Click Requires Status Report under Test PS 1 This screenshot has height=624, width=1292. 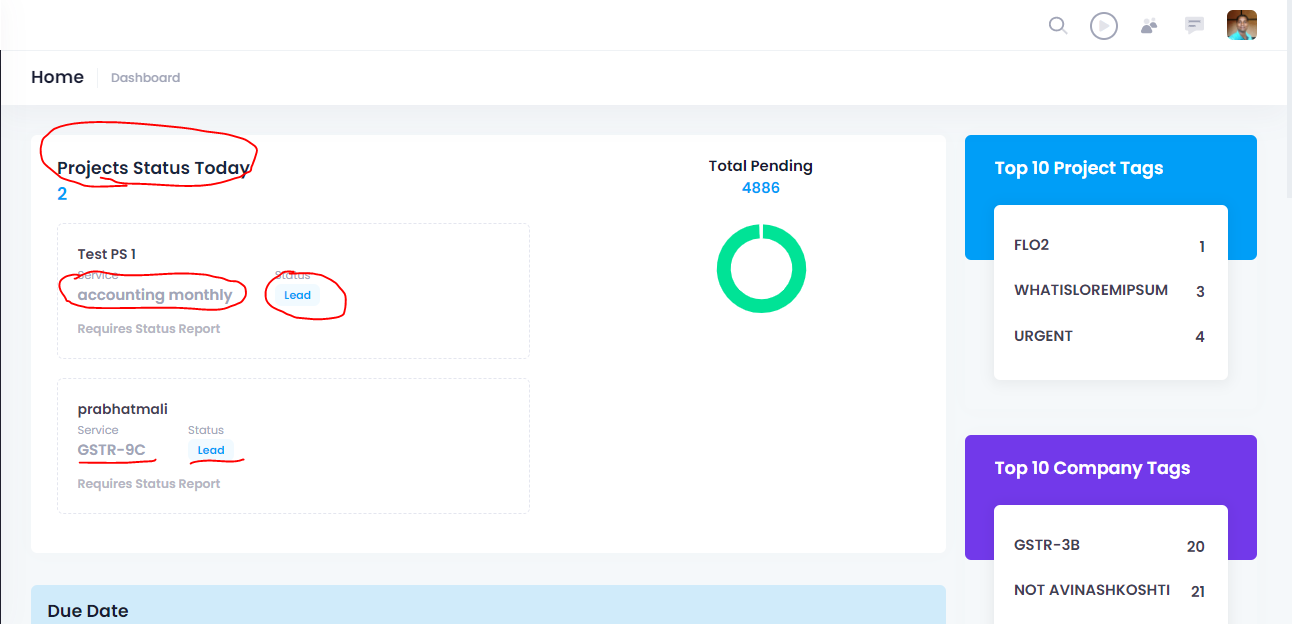point(149,328)
